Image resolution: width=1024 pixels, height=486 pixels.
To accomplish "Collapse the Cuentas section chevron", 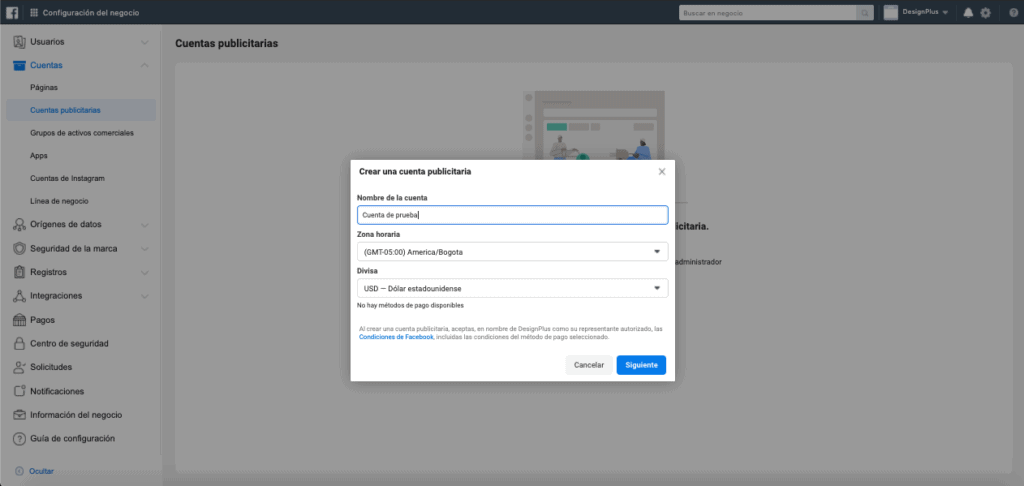I will click(x=144, y=65).
